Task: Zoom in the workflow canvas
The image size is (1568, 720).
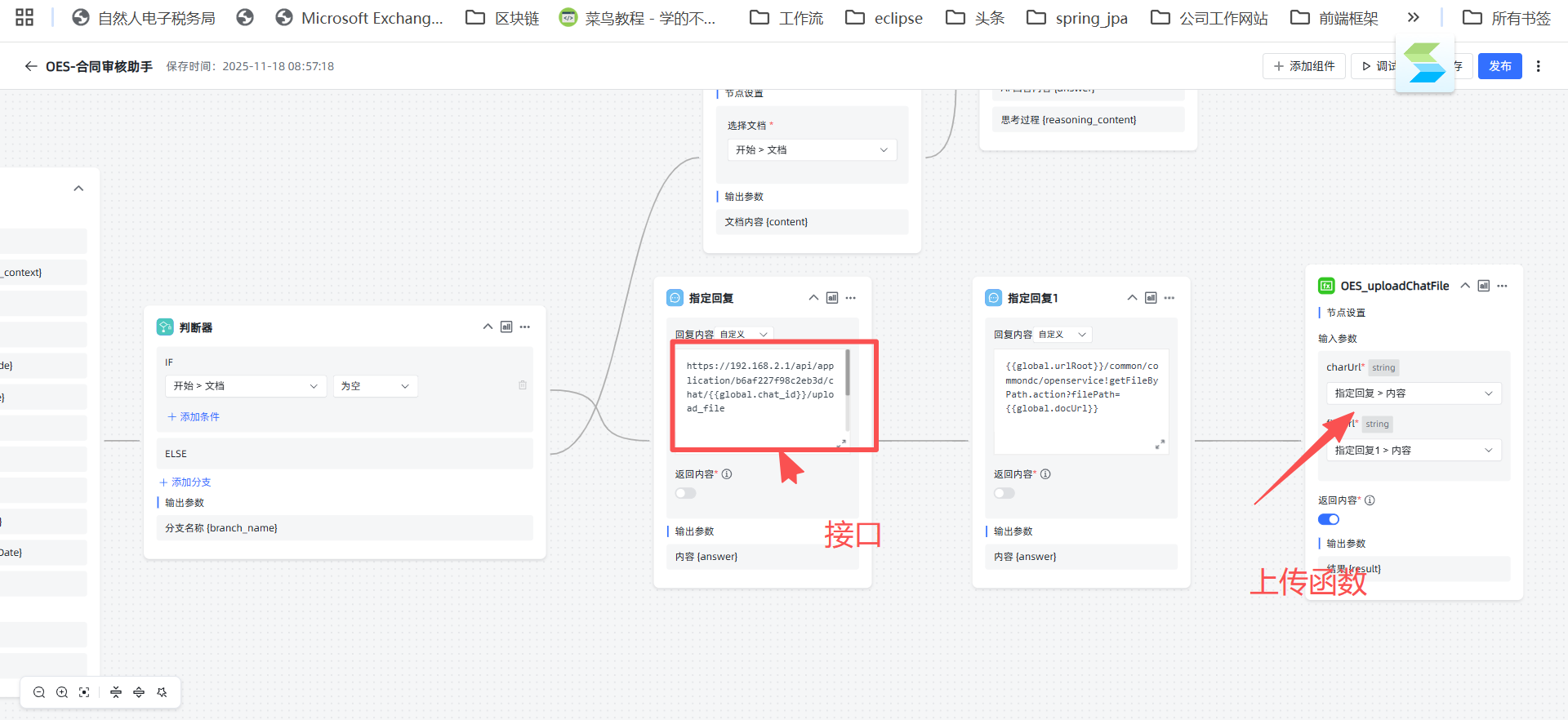Action: pyautogui.click(x=62, y=692)
